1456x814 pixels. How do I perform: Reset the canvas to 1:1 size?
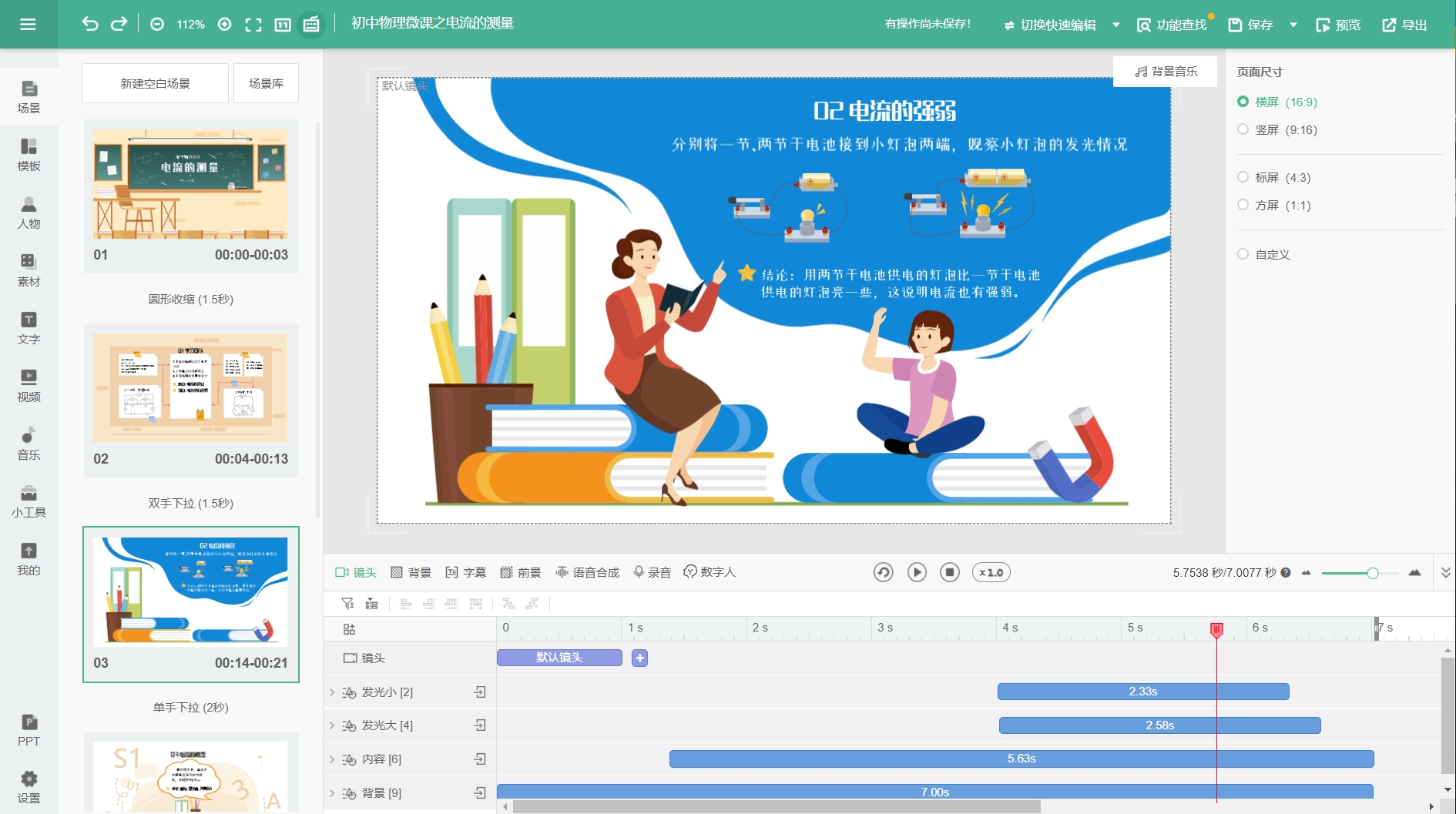tap(283, 25)
